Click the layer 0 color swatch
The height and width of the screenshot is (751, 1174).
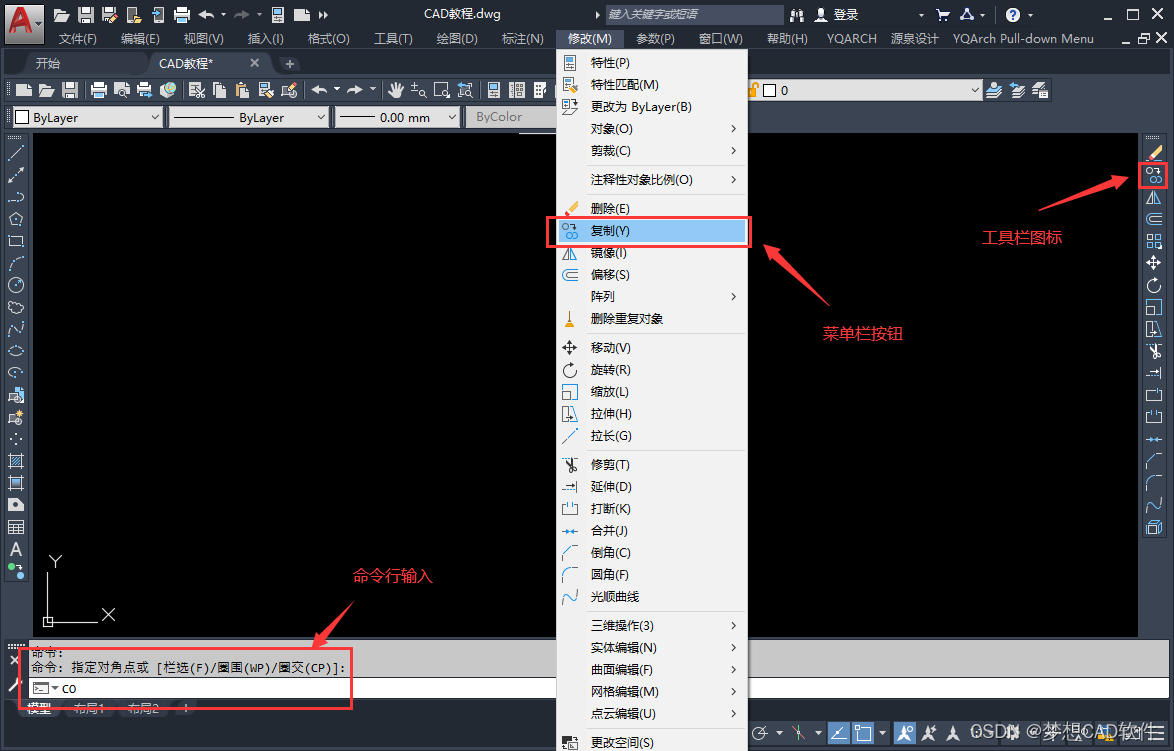click(769, 91)
